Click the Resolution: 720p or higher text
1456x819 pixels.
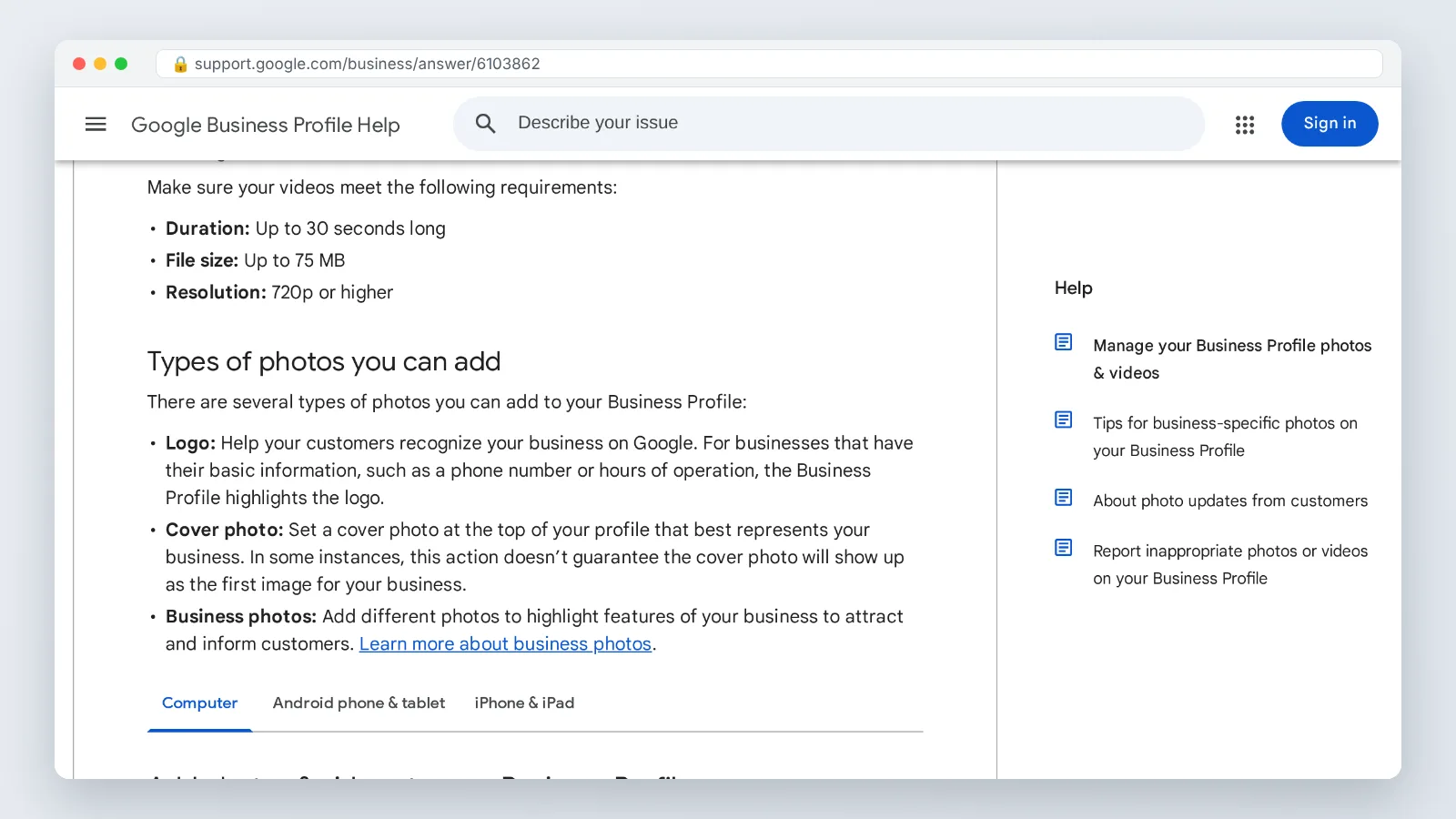tap(279, 292)
